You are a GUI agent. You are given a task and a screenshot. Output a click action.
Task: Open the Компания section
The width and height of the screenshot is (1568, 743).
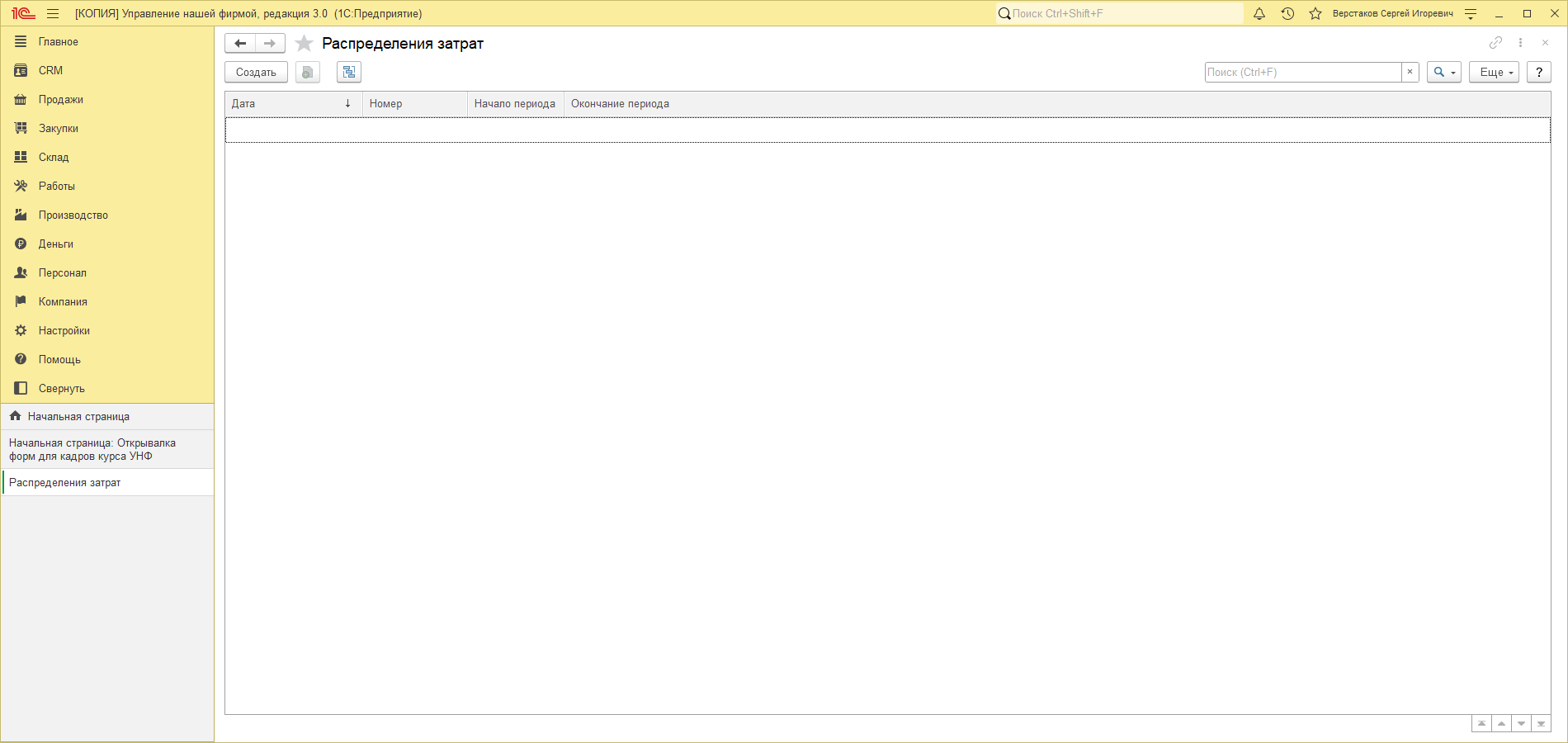(107, 301)
